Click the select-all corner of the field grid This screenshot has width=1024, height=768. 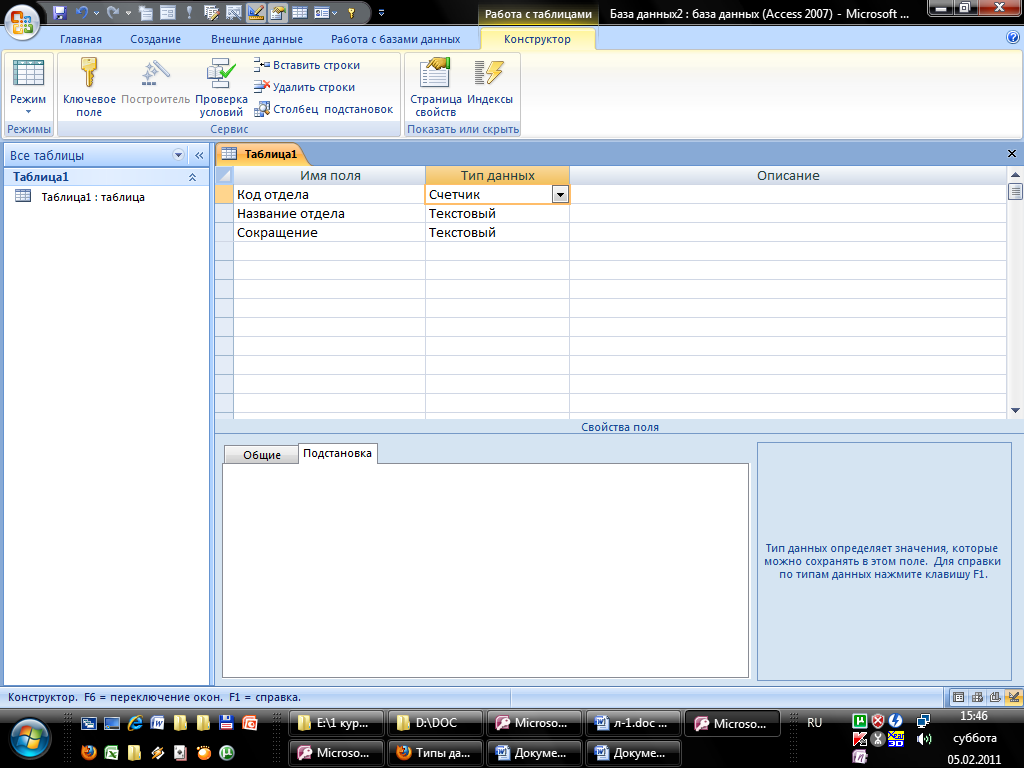coord(224,176)
